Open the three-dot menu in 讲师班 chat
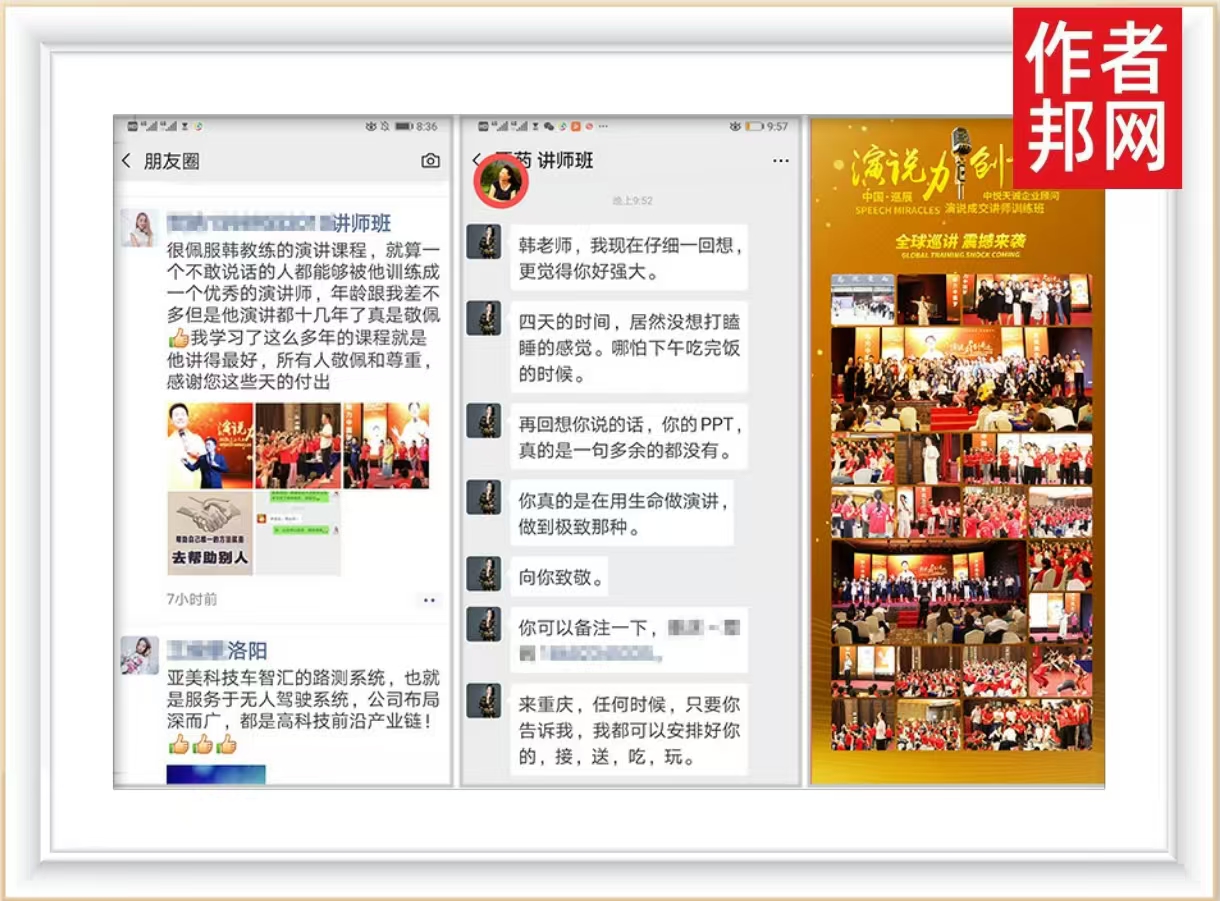Screen dimensions: 1220x901 pos(781,161)
